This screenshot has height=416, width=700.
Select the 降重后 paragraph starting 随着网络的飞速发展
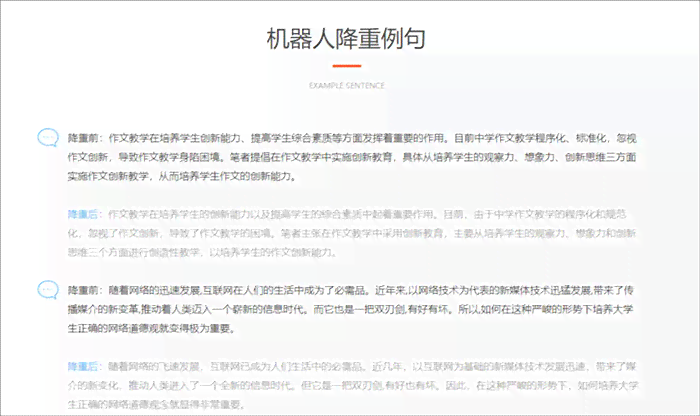tap(352, 386)
